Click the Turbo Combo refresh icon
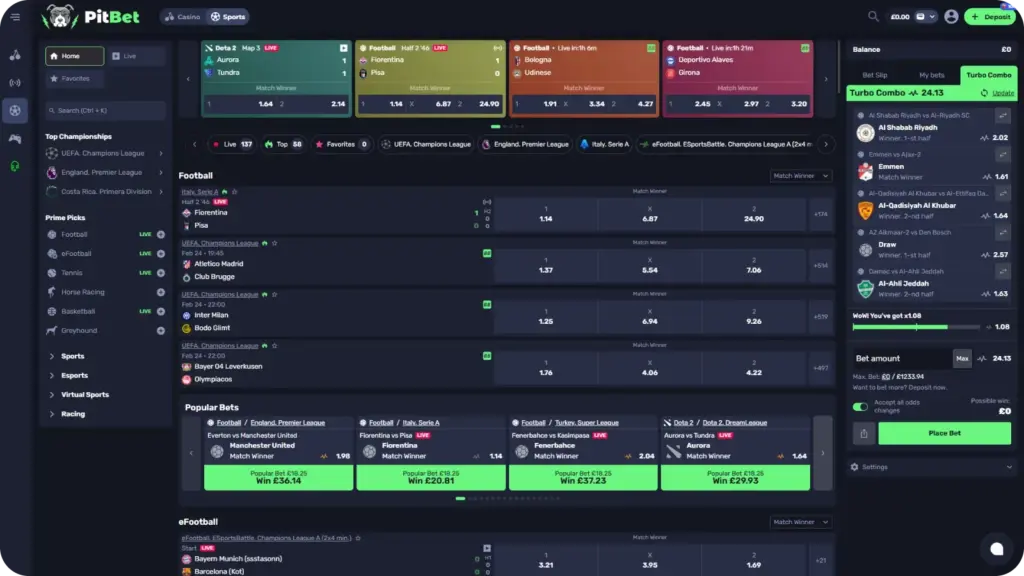Image resolution: width=1024 pixels, height=576 pixels. pos(984,93)
